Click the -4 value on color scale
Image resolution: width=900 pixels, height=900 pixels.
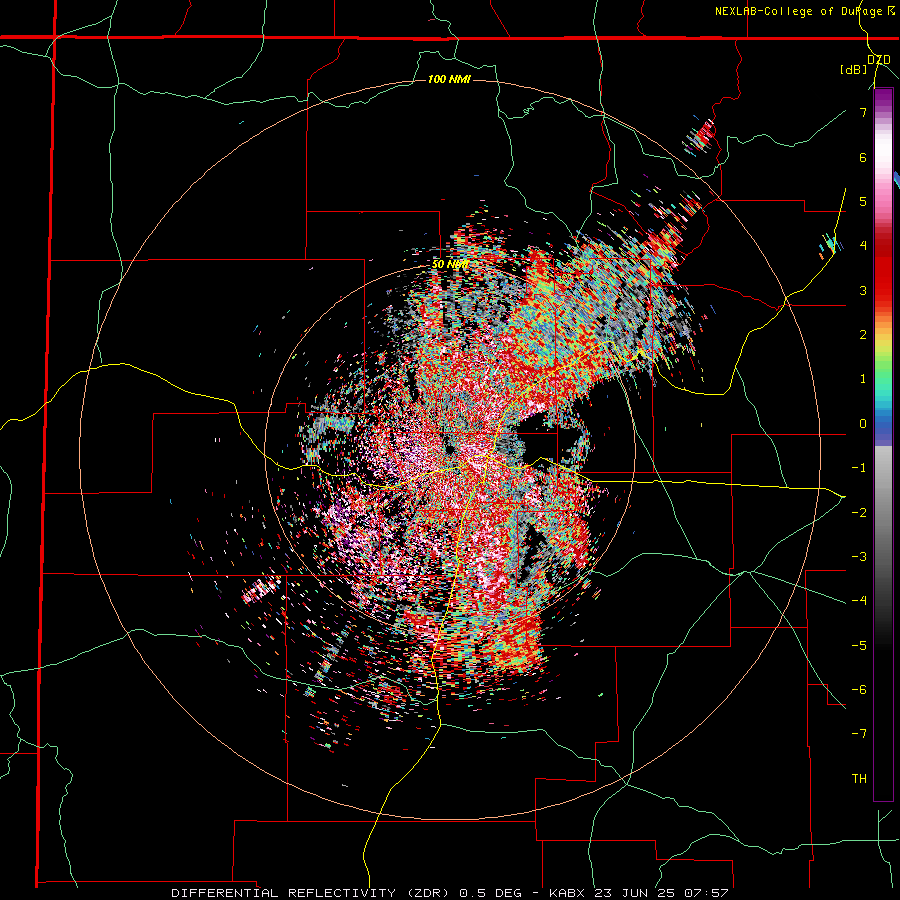click(859, 600)
